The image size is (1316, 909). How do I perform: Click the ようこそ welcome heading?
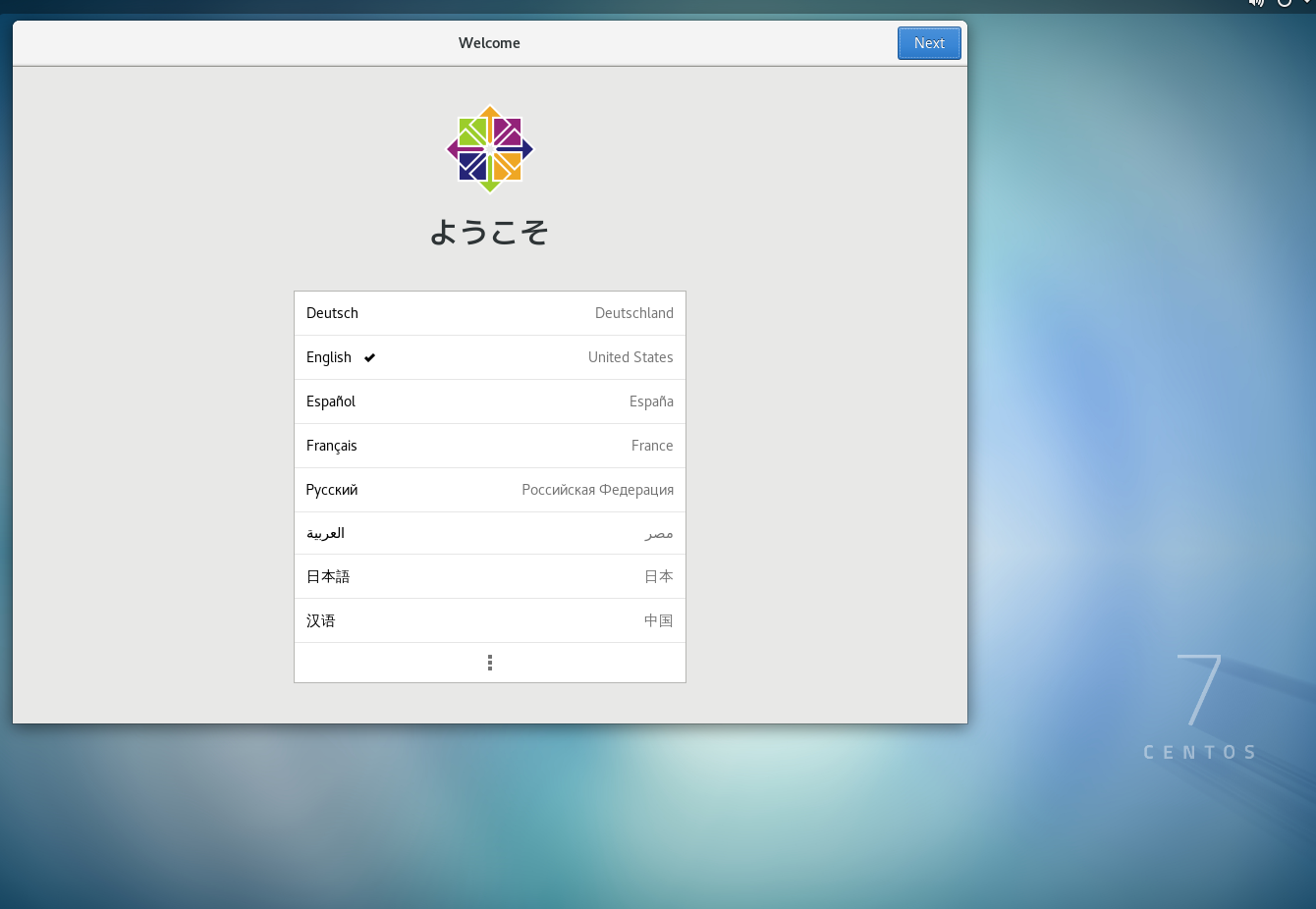coord(489,232)
